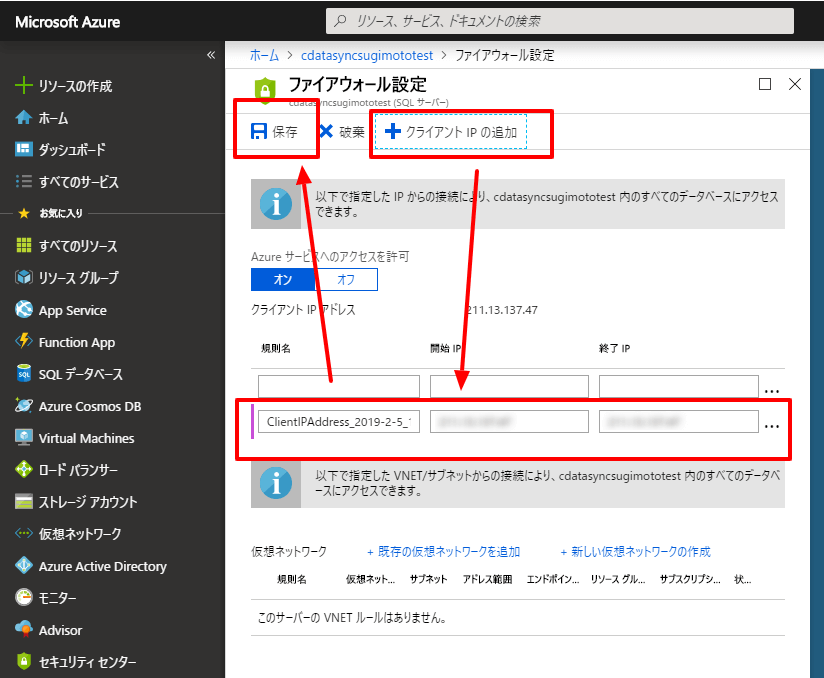The image size is (824, 678).
Task: Open the ellipsis menu for the empty rule row
Action: pos(771,390)
